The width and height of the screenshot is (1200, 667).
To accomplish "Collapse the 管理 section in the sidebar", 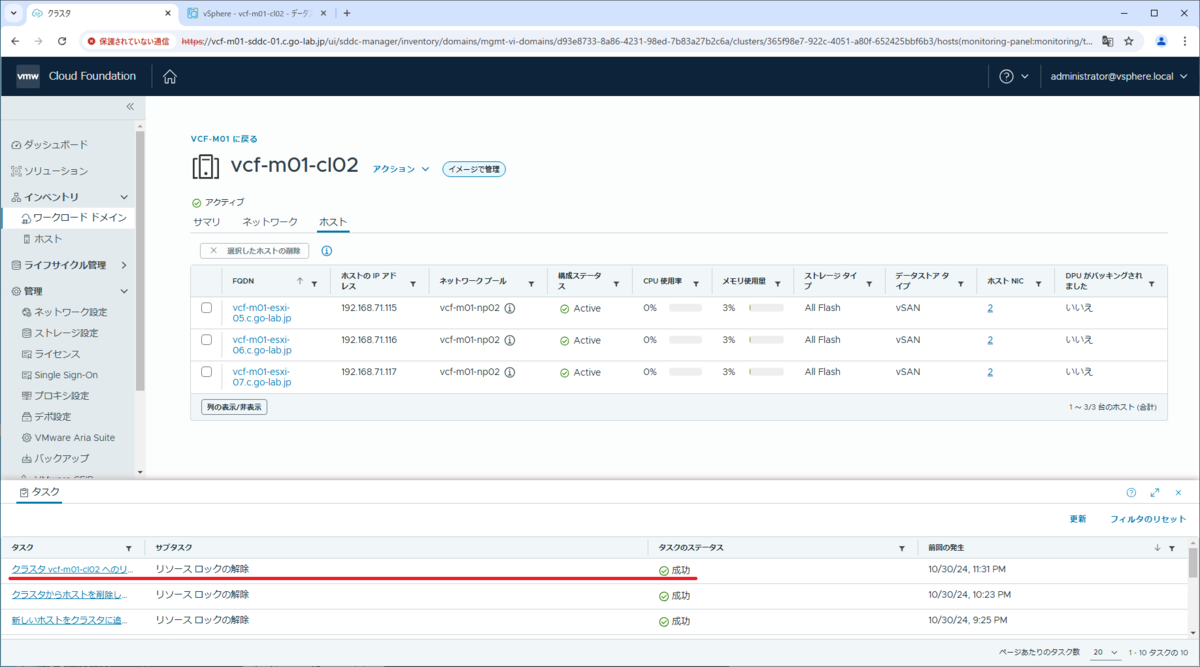I will [124, 291].
